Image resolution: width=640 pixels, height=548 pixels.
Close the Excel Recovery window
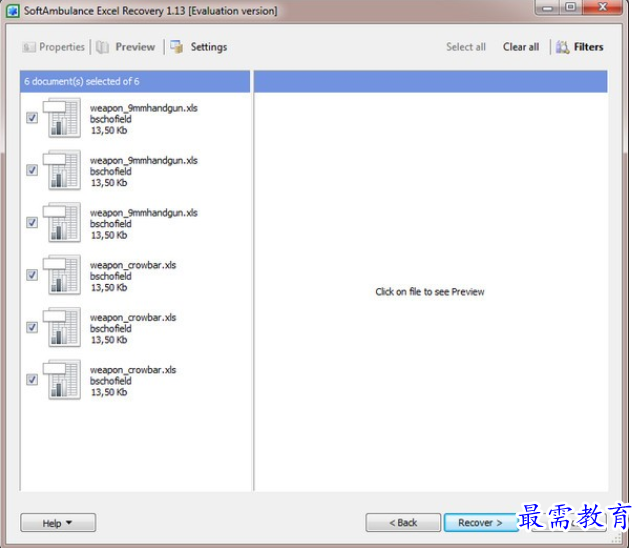(603, 7)
